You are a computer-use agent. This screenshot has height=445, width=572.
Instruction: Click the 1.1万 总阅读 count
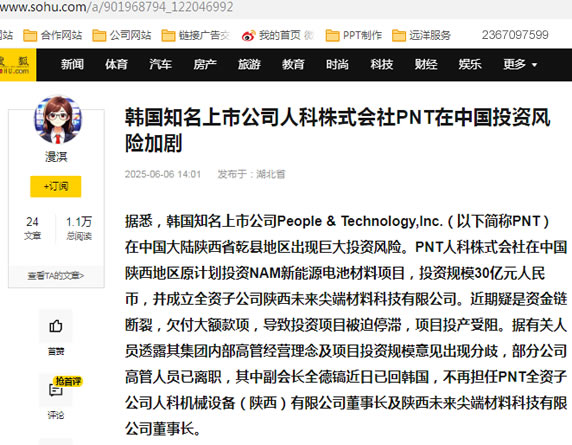point(79,228)
